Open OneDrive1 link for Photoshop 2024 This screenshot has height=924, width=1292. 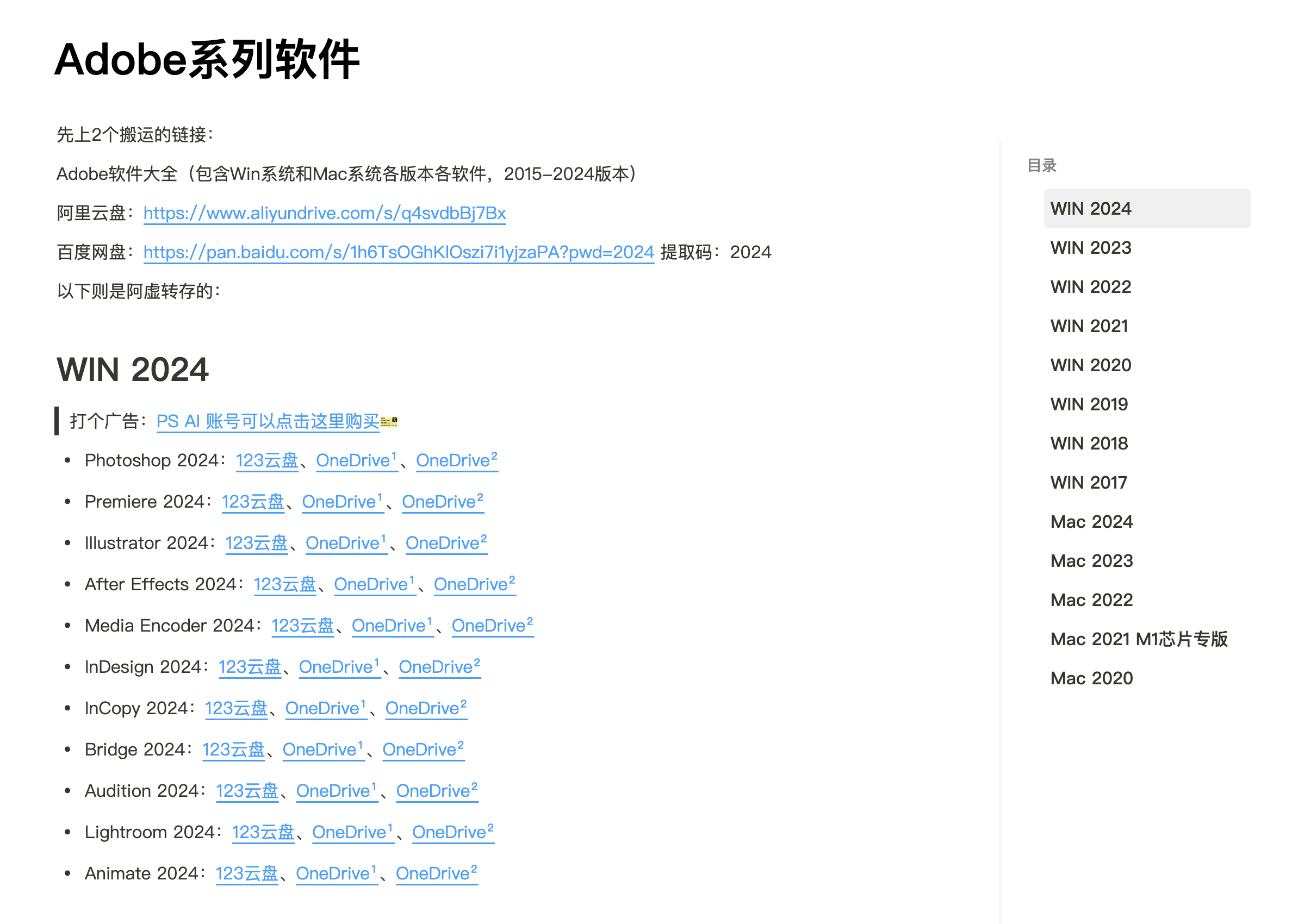click(x=356, y=460)
